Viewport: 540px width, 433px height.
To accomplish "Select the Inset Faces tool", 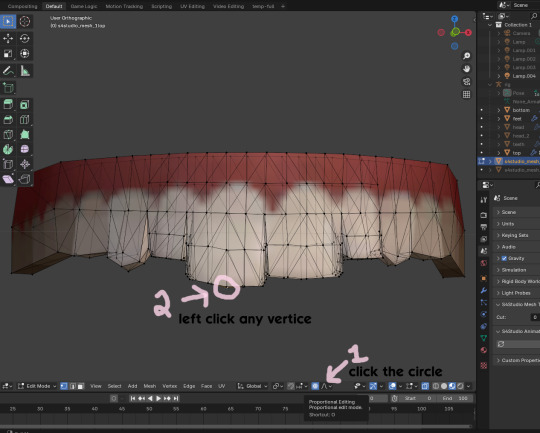I will click(24, 104).
